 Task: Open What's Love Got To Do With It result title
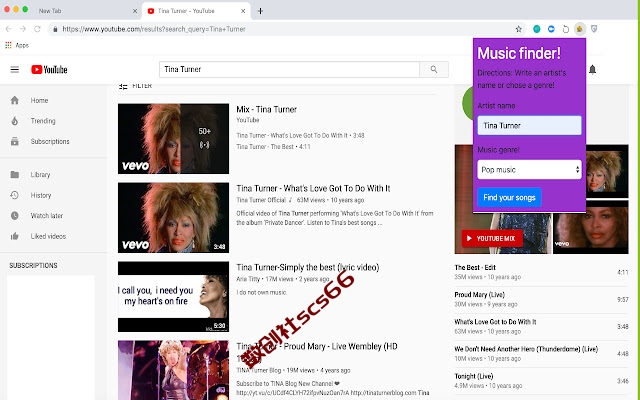pos(313,188)
